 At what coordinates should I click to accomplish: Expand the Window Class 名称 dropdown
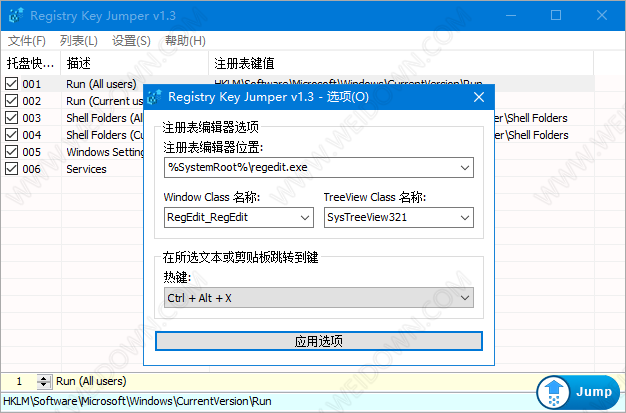pos(305,218)
